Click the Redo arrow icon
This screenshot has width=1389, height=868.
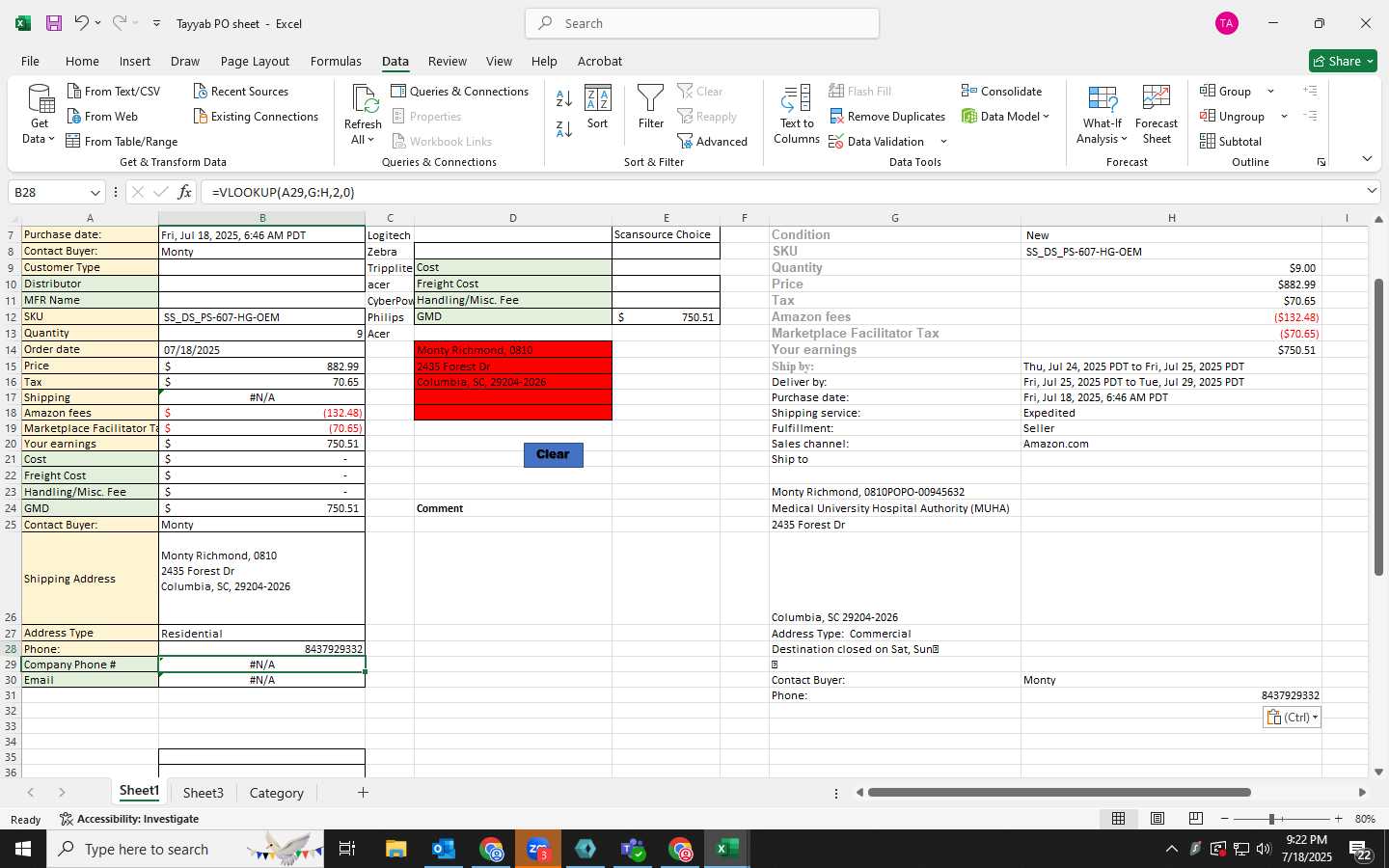tap(120, 23)
